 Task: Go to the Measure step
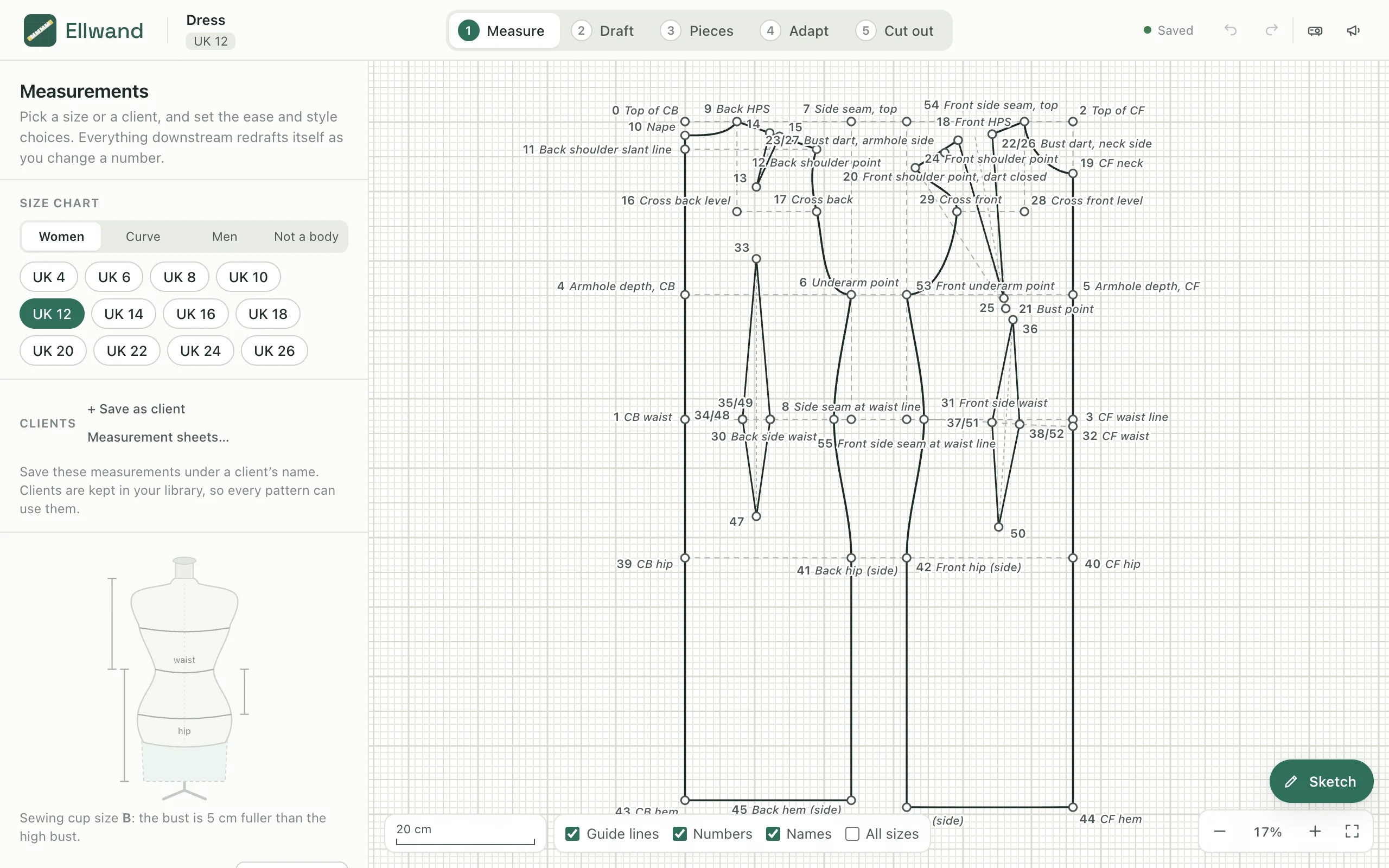point(504,30)
